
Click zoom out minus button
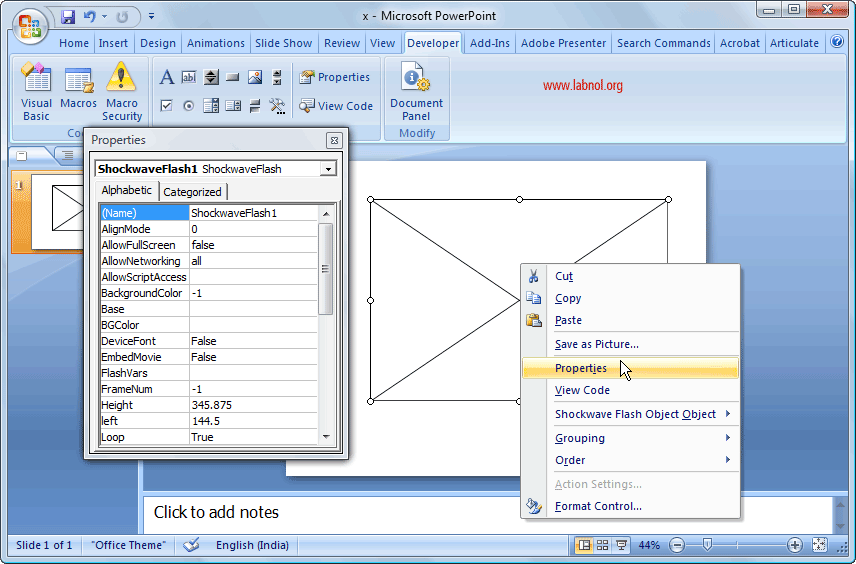click(x=677, y=545)
